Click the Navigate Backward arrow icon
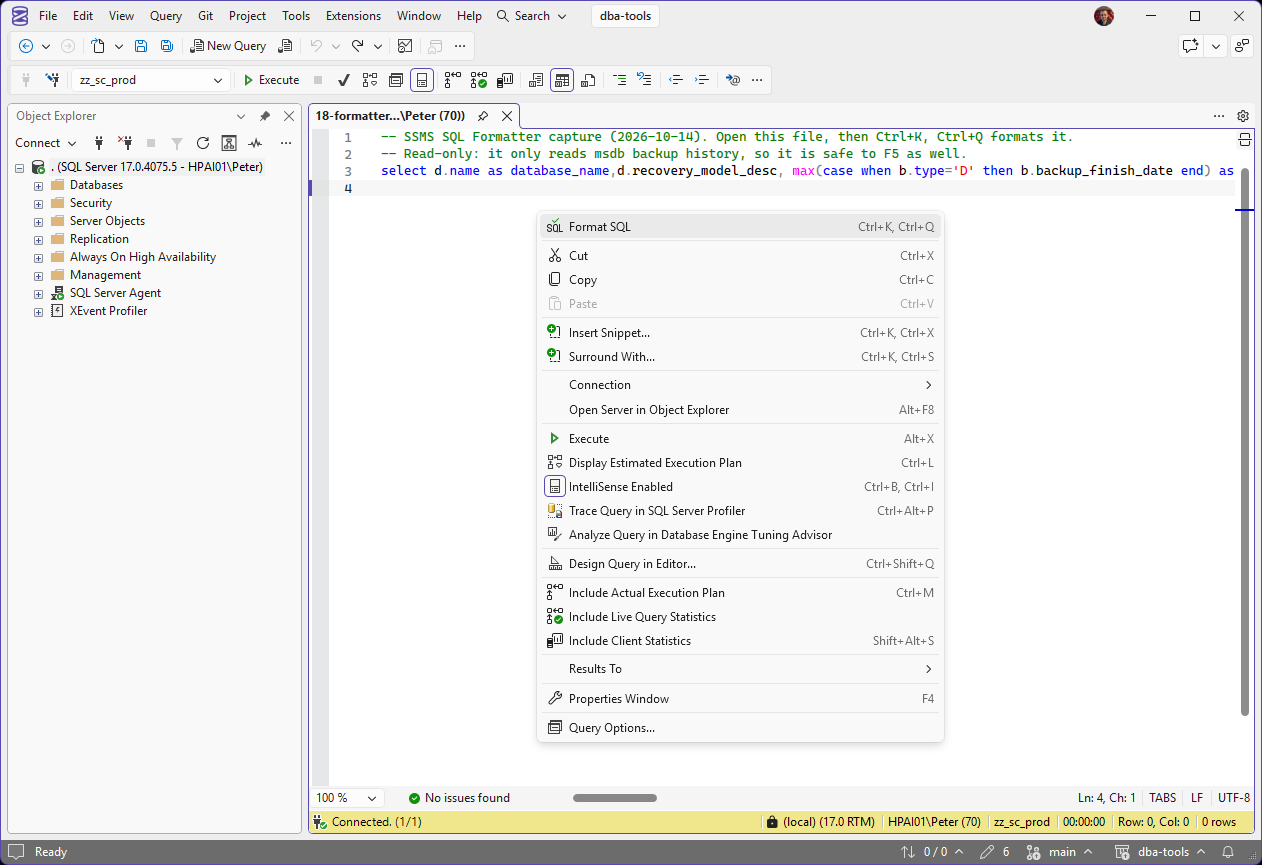 [x=26, y=46]
